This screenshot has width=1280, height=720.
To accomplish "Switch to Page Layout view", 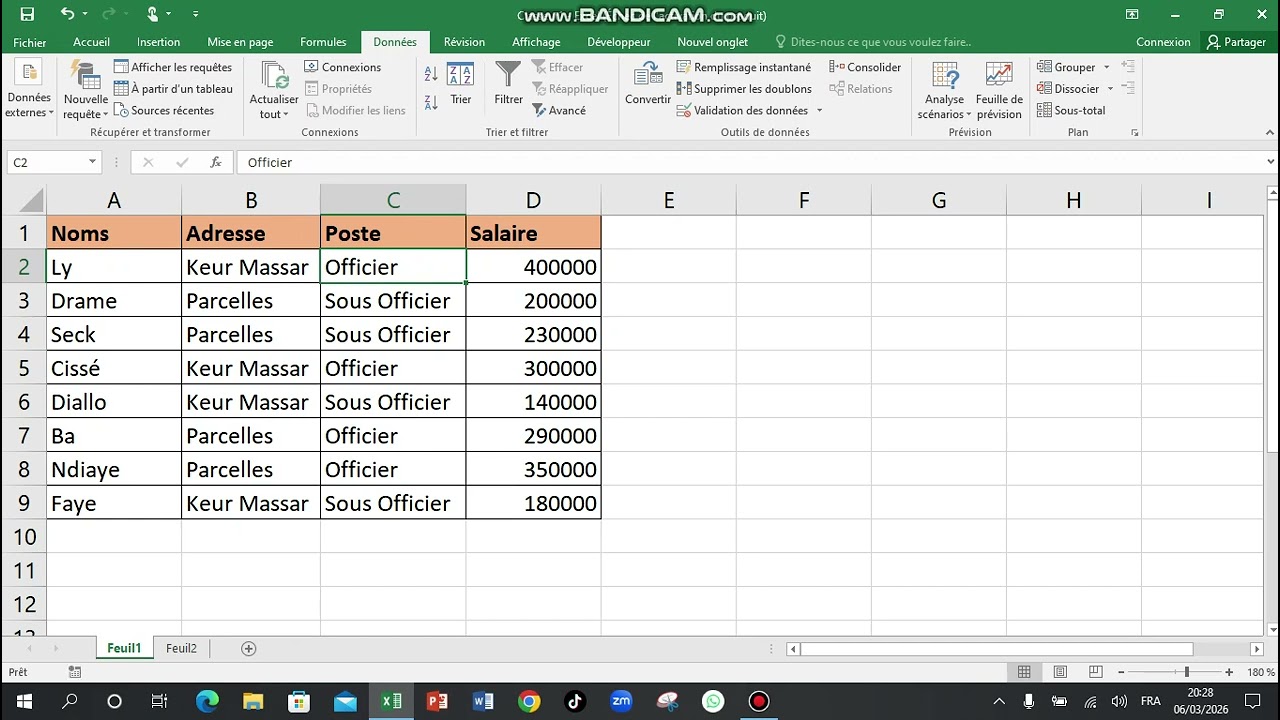I will [1060, 672].
